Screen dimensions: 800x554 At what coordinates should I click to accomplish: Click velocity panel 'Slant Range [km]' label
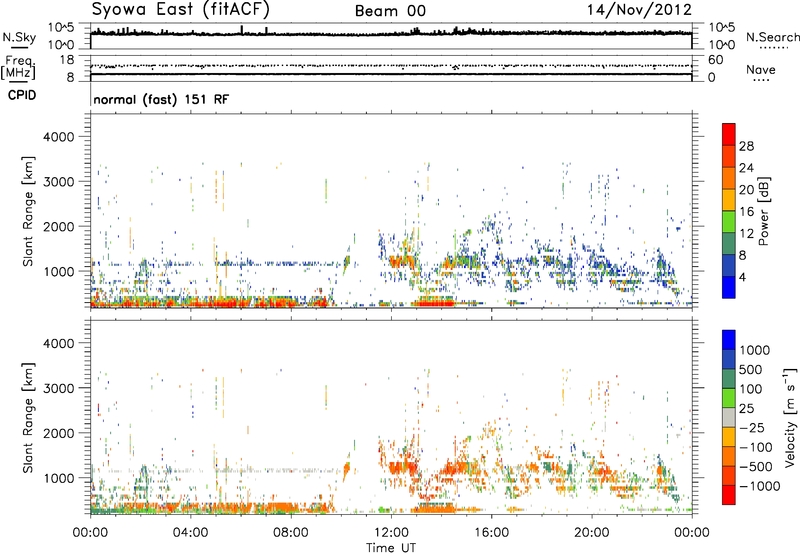pos(28,418)
